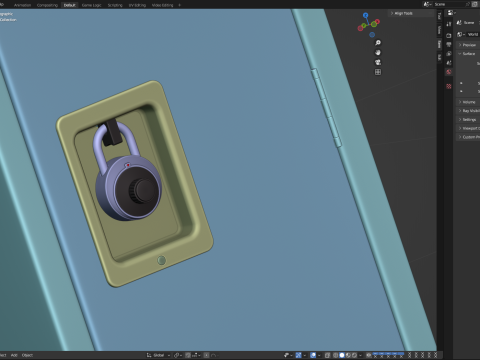Open the Tool properties tab

[x=449, y=24]
